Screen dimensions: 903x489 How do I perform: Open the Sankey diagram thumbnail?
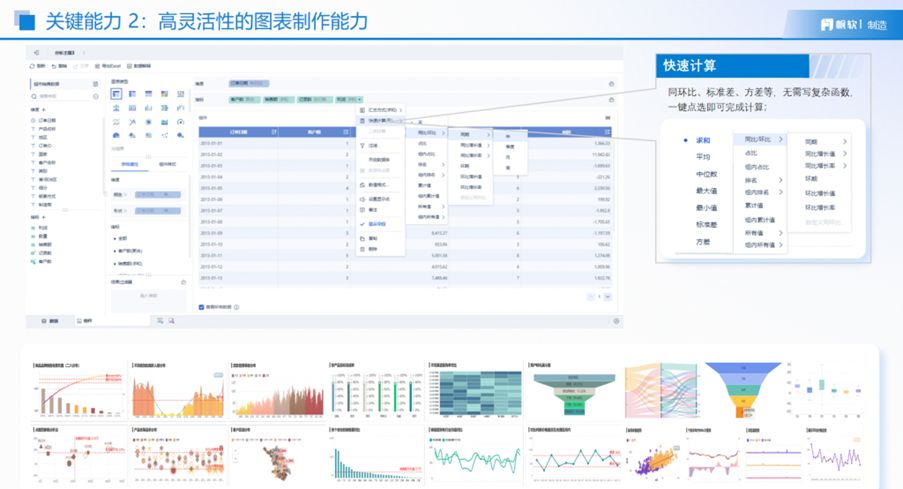click(661, 390)
